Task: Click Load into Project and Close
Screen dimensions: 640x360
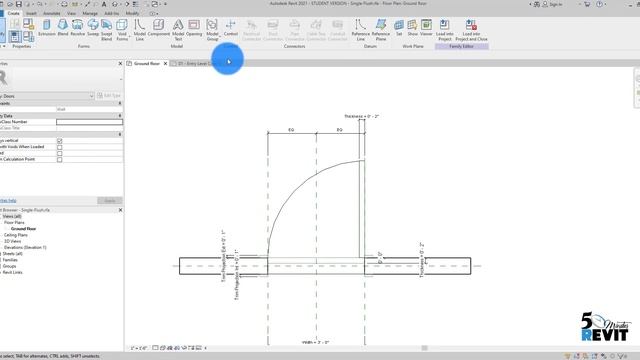Action: pos(471,29)
